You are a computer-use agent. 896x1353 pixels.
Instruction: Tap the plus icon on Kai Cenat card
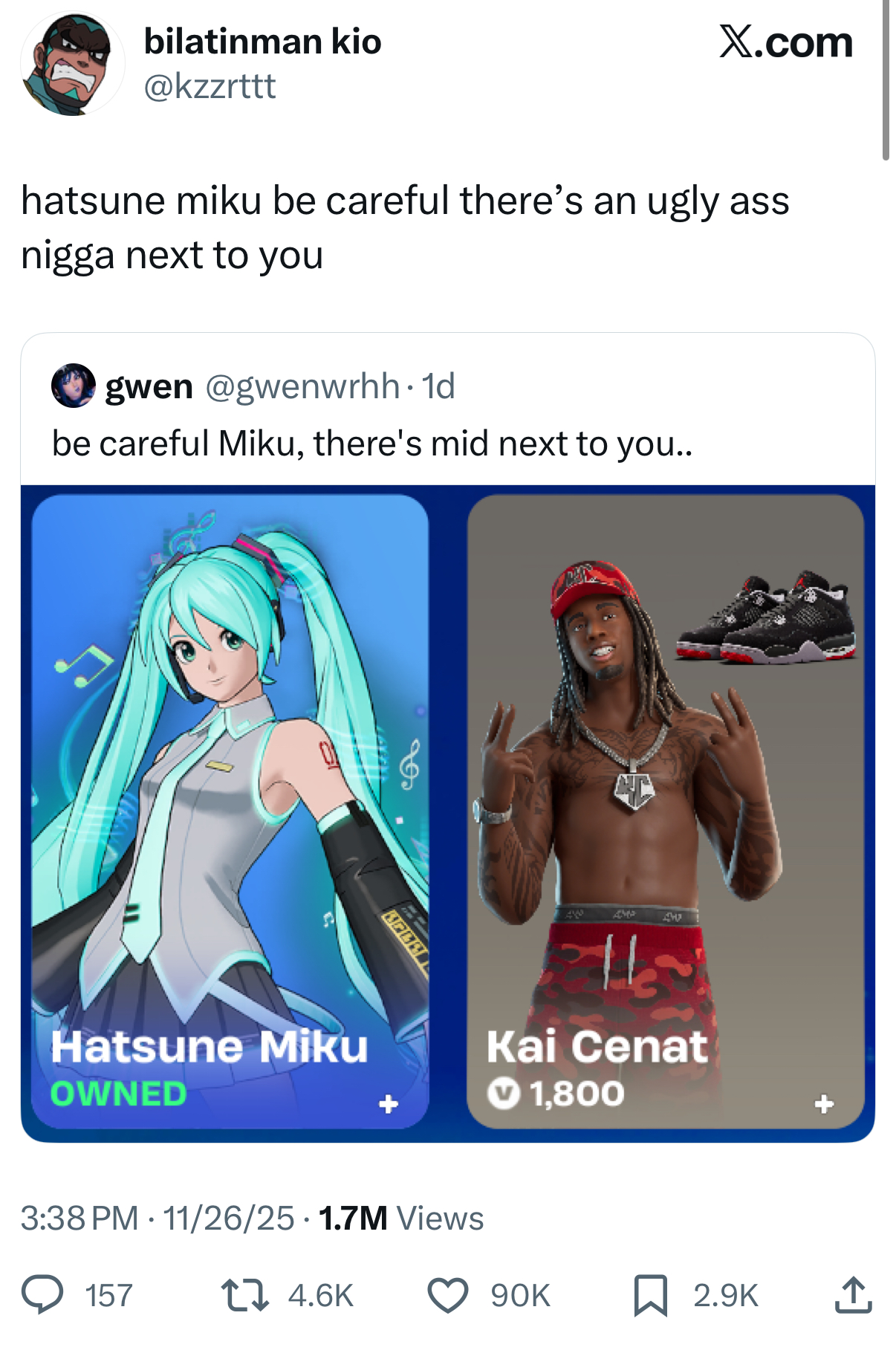coord(823,1103)
